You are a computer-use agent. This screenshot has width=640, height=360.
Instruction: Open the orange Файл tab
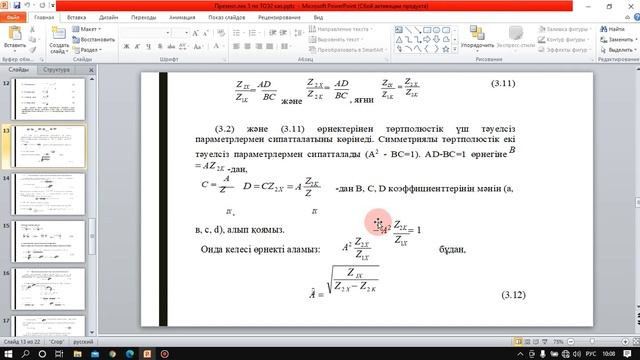coord(13,18)
